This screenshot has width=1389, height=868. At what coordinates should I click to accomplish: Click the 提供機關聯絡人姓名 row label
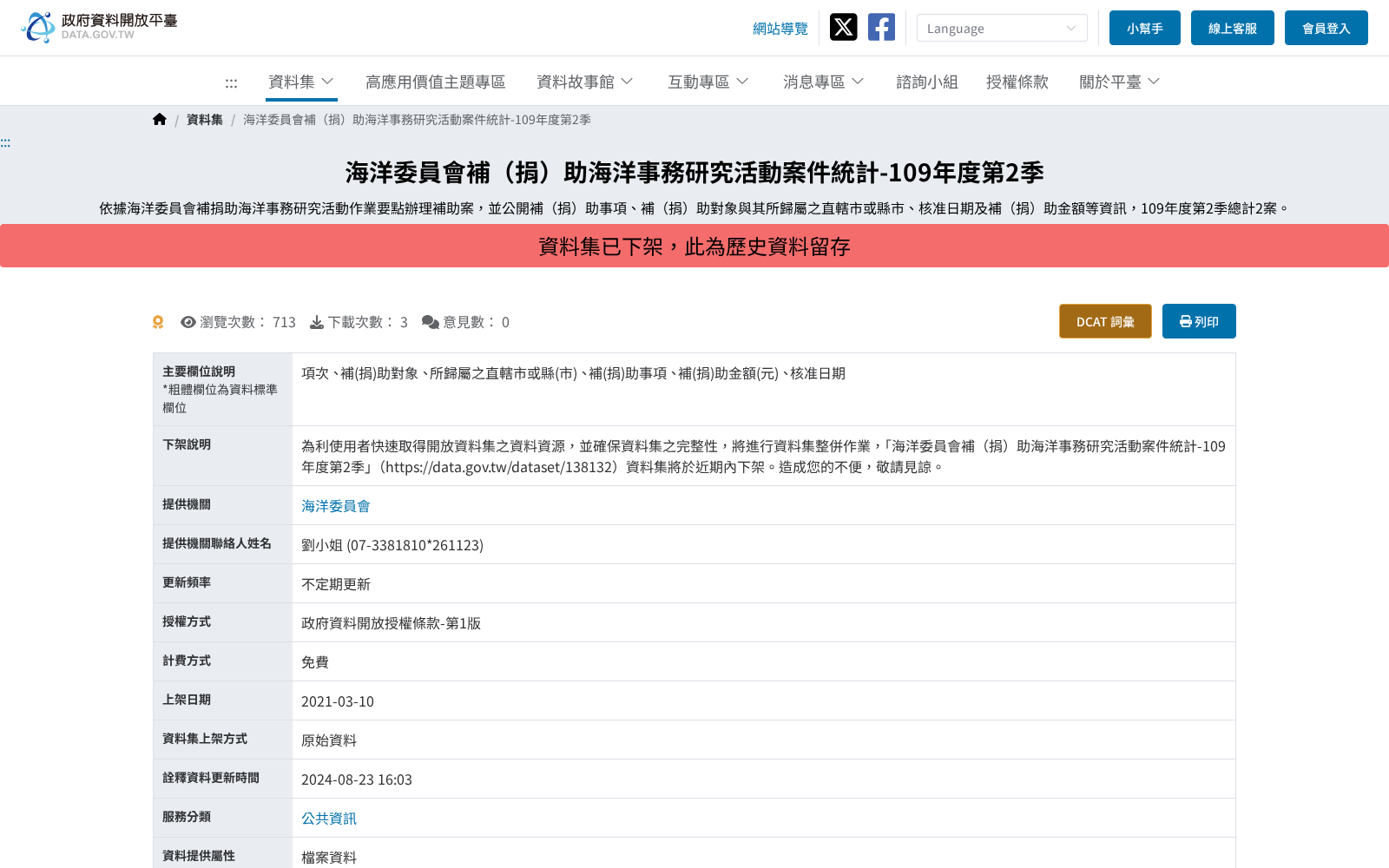tap(217, 543)
